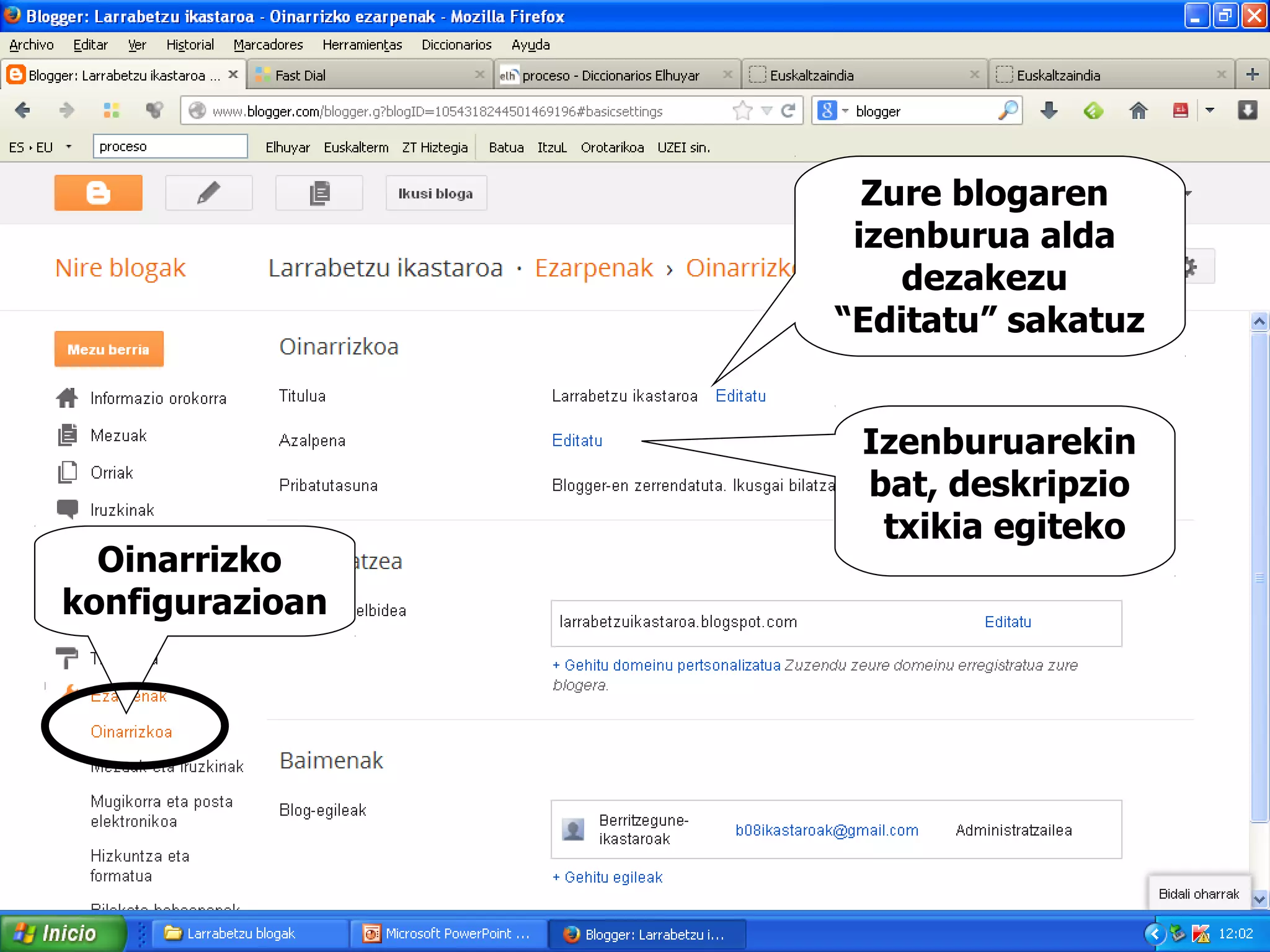Image resolution: width=1270 pixels, height=952 pixels.
Task: Click the reload page icon
Action: click(788, 111)
